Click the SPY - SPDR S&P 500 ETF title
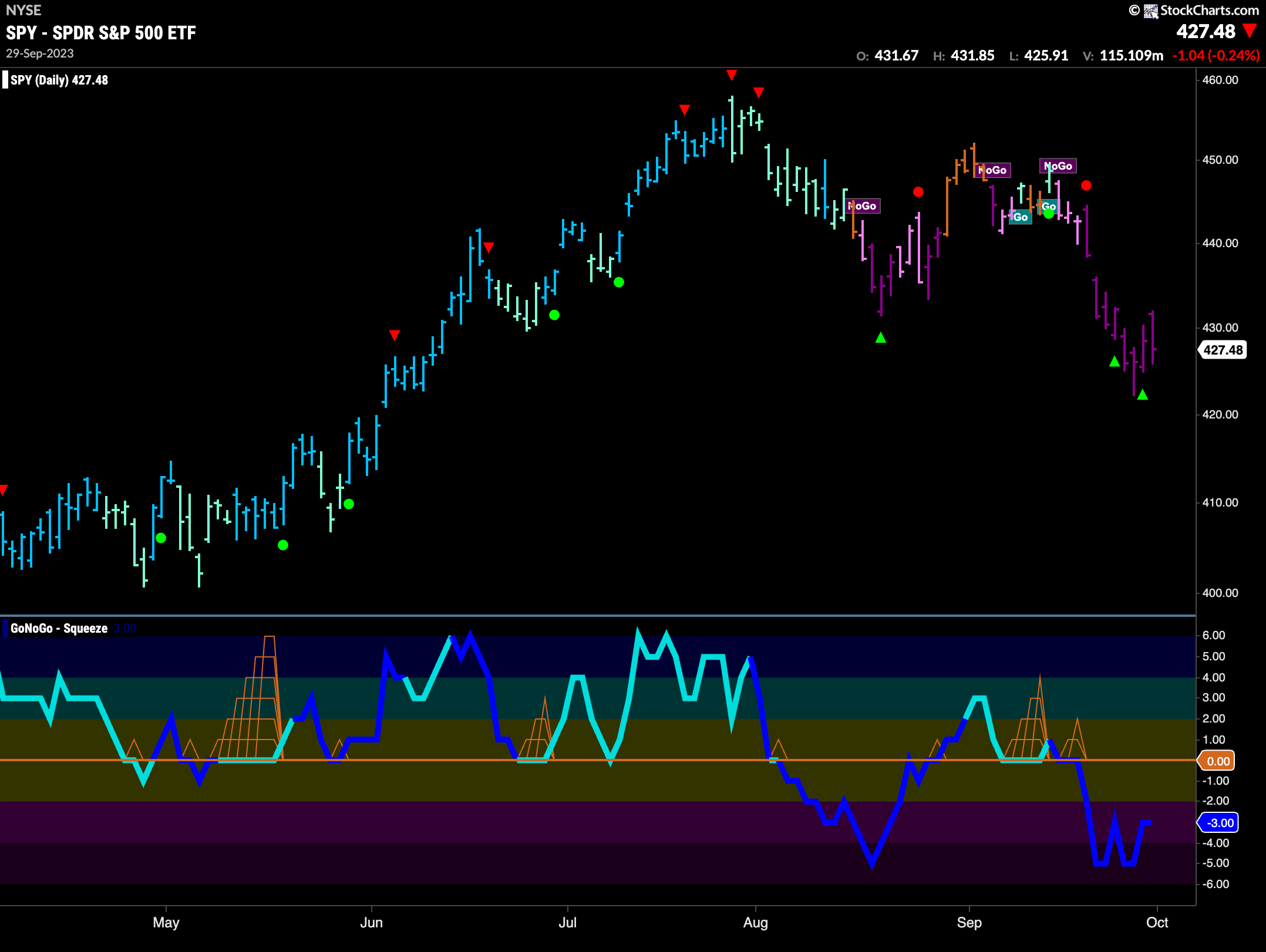Image resolution: width=1266 pixels, height=952 pixels. pyautogui.click(x=101, y=33)
